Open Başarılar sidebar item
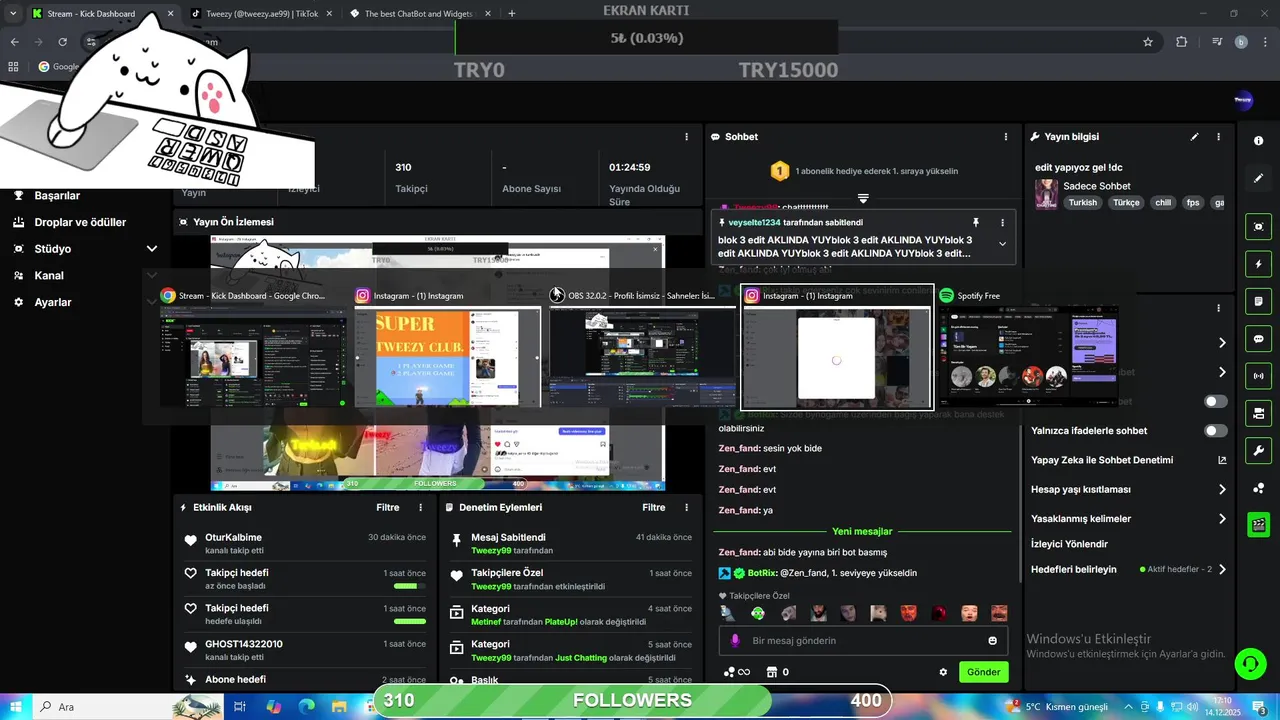1280x720 pixels. [57, 196]
